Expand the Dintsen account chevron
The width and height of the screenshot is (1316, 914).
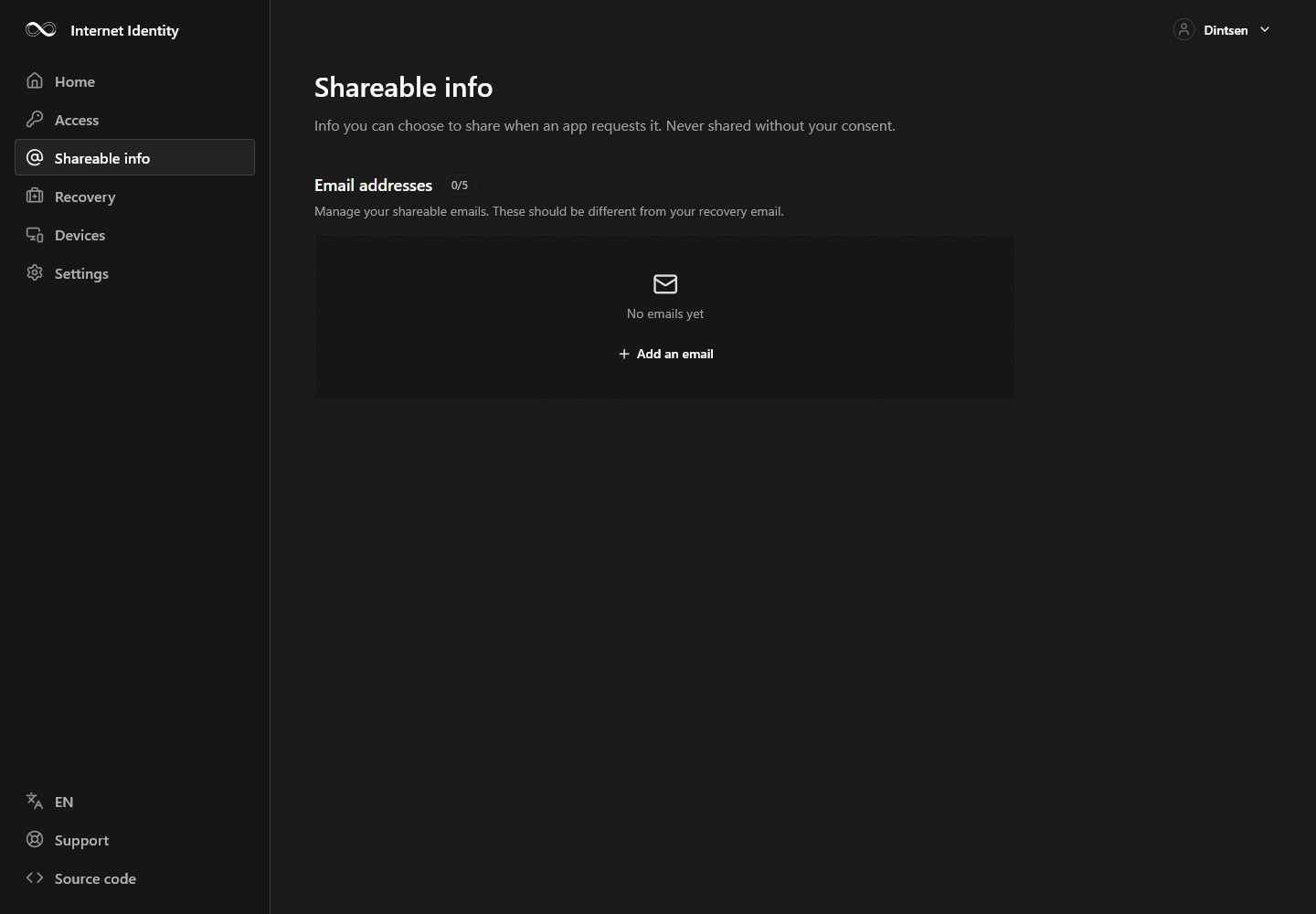tap(1265, 30)
